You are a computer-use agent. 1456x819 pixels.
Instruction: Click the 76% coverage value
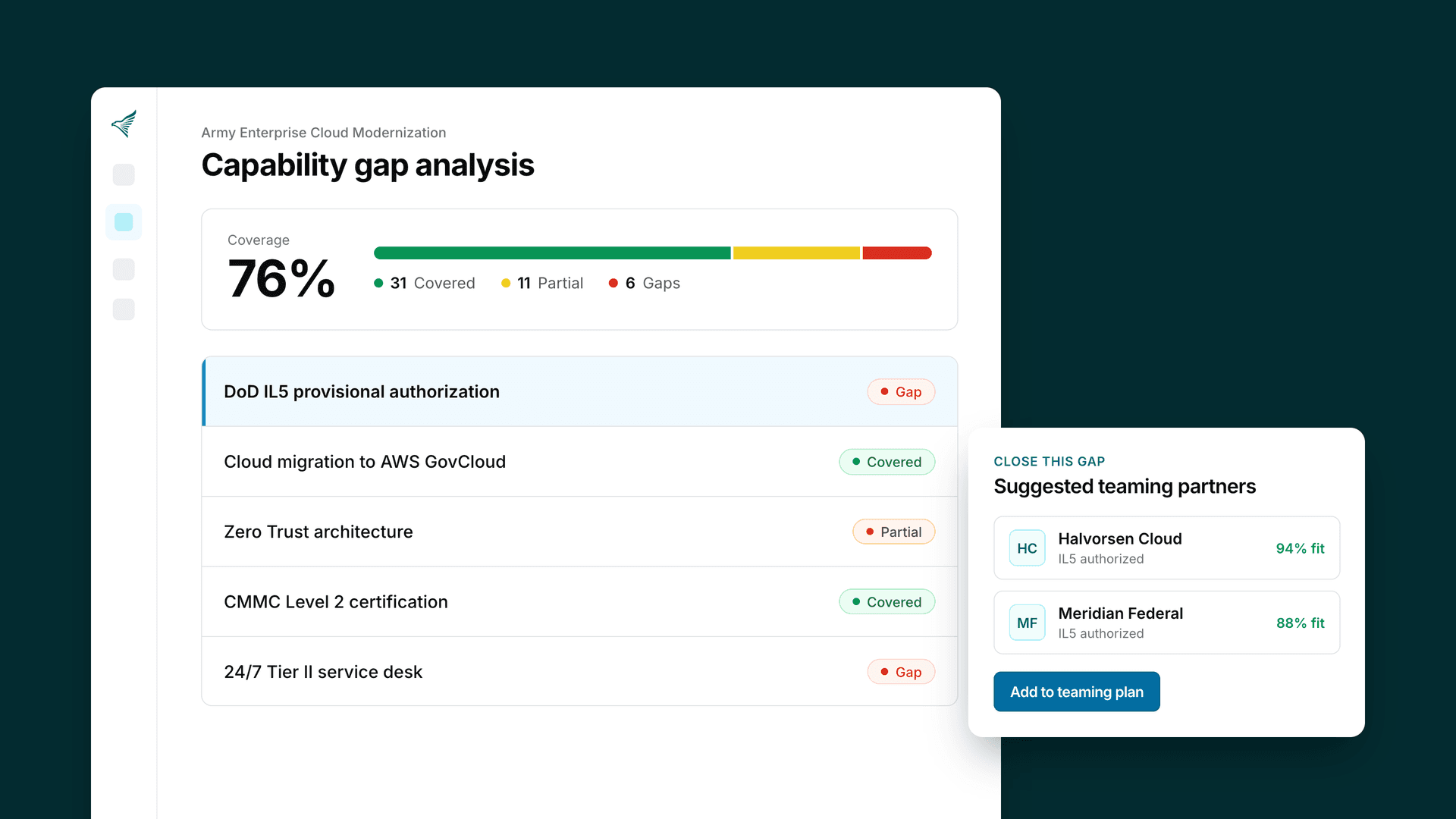pyautogui.click(x=281, y=279)
